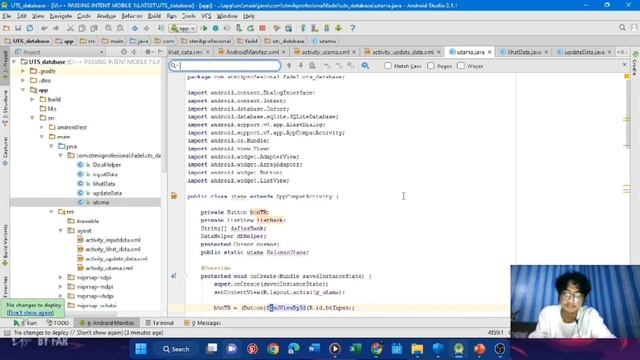Toggle the Match Case checkbox
The width and height of the screenshot is (640, 360).
[x=388, y=66]
